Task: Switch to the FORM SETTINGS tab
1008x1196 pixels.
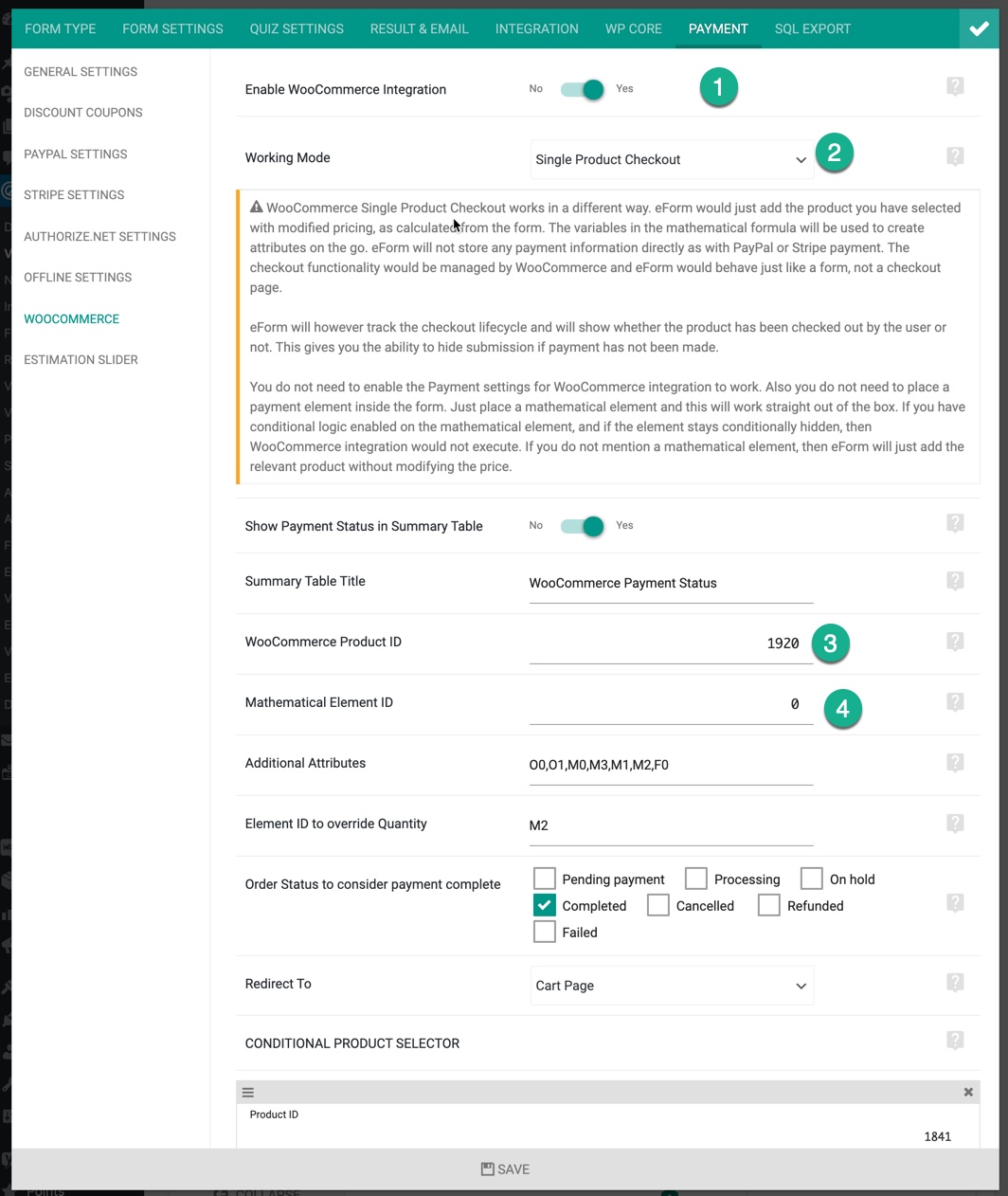Action: point(172,28)
